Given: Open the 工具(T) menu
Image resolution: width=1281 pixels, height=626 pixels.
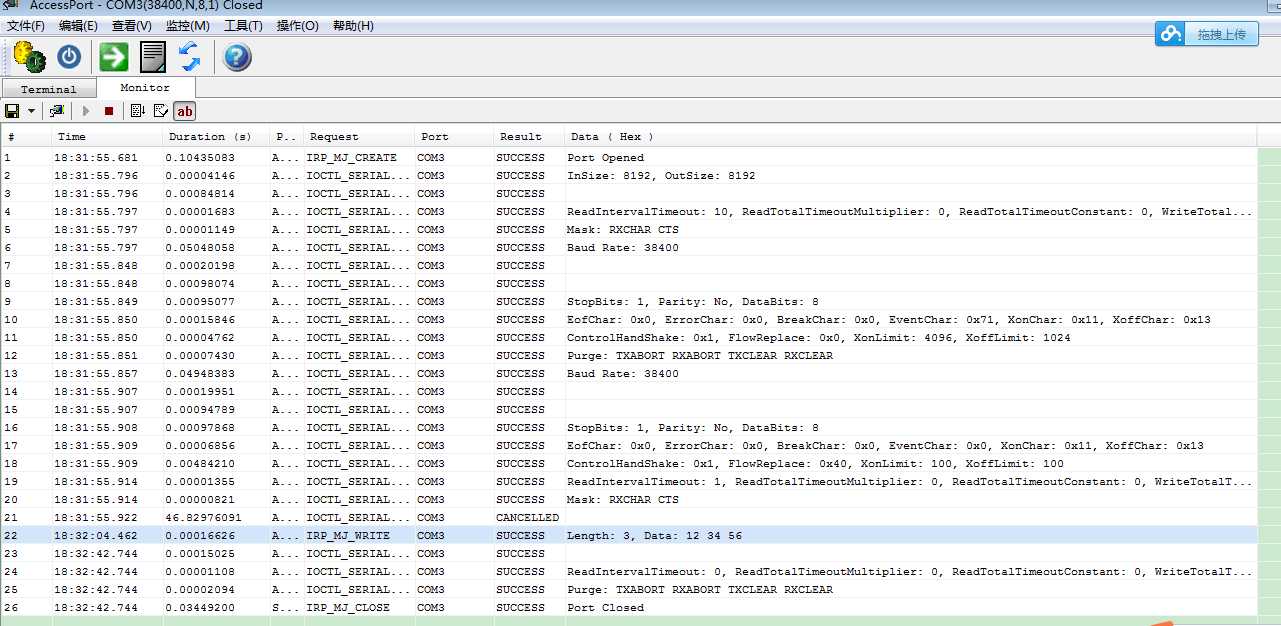Looking at the screenshot, I should click(x=243, y=26).
